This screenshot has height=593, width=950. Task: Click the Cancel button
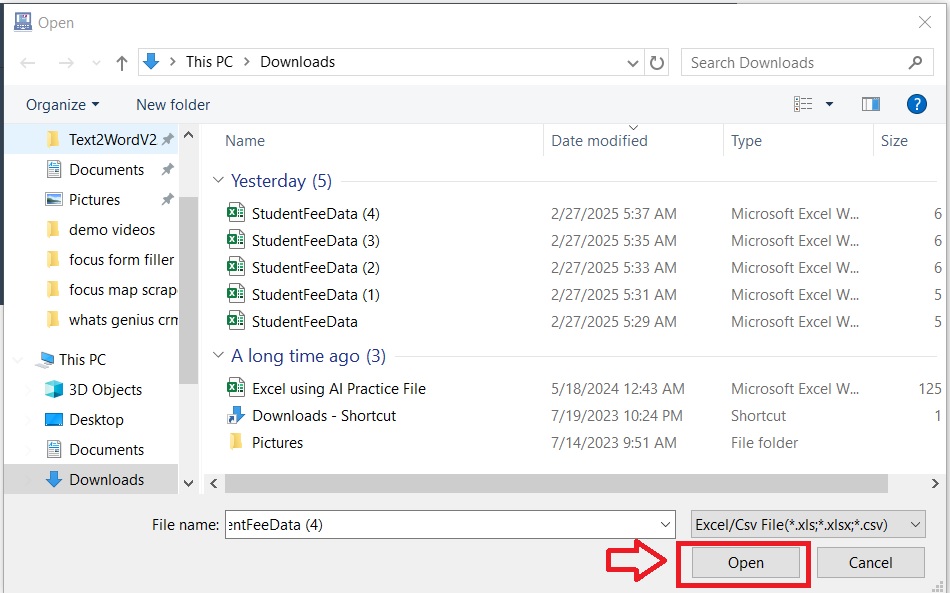coord(870,563)
